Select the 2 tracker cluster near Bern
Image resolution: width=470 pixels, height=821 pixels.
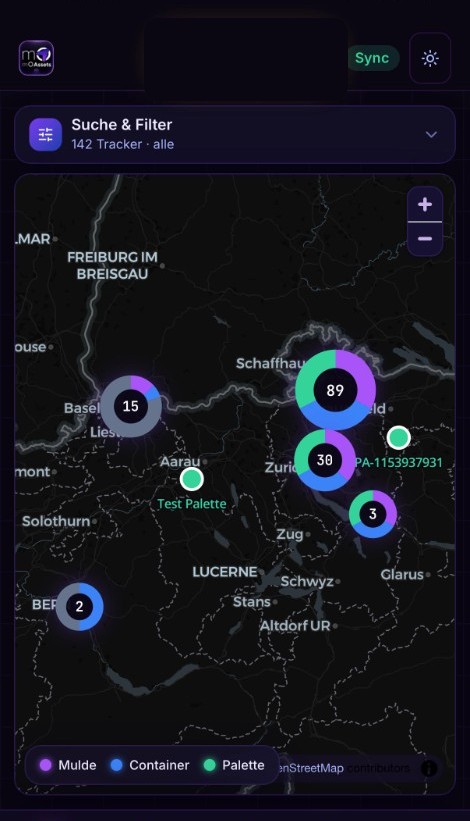(x=80, y=606)
